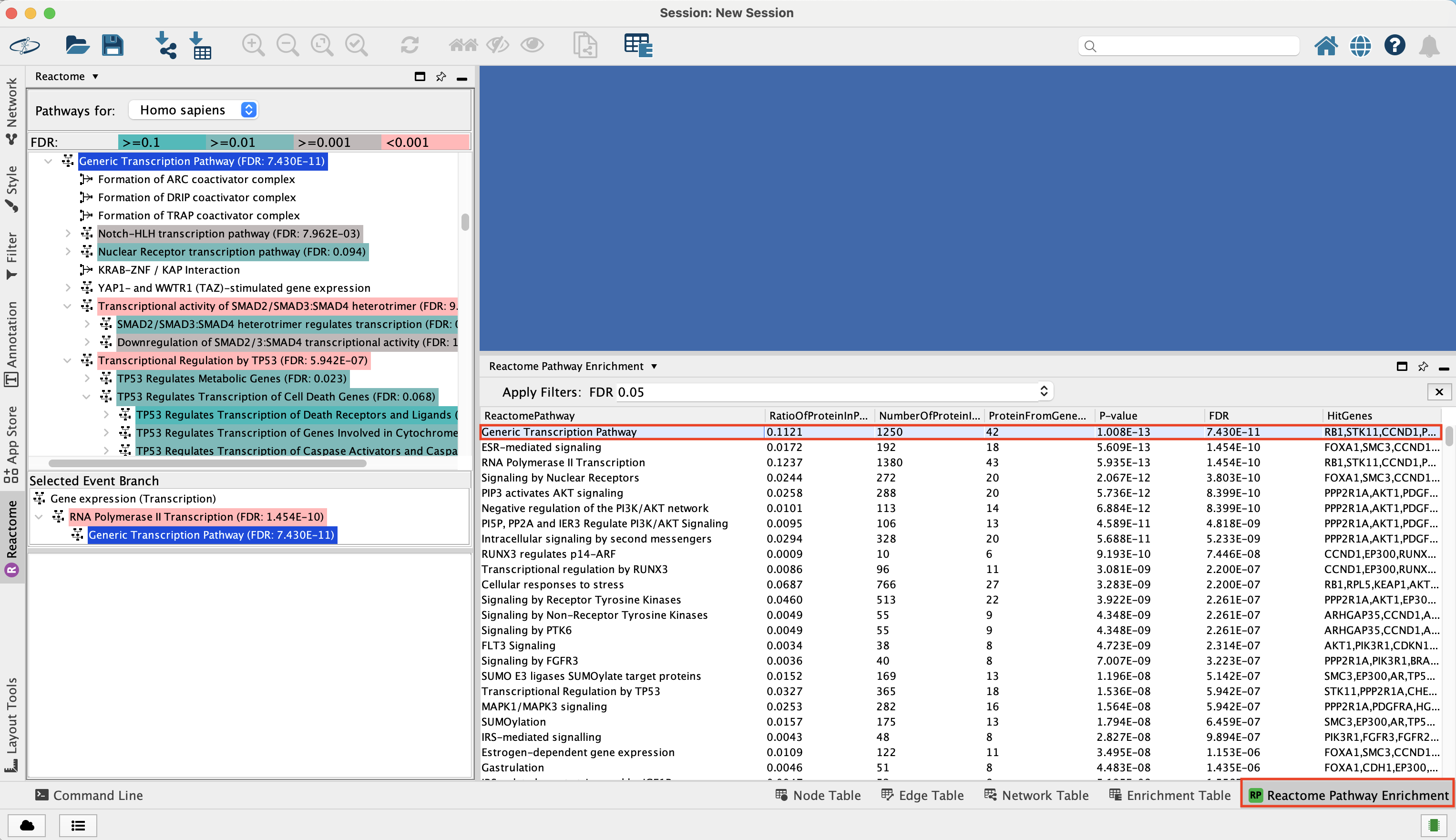
Task: Click the Apply Preferred Layout refresh icon
Action: (410, 45)
